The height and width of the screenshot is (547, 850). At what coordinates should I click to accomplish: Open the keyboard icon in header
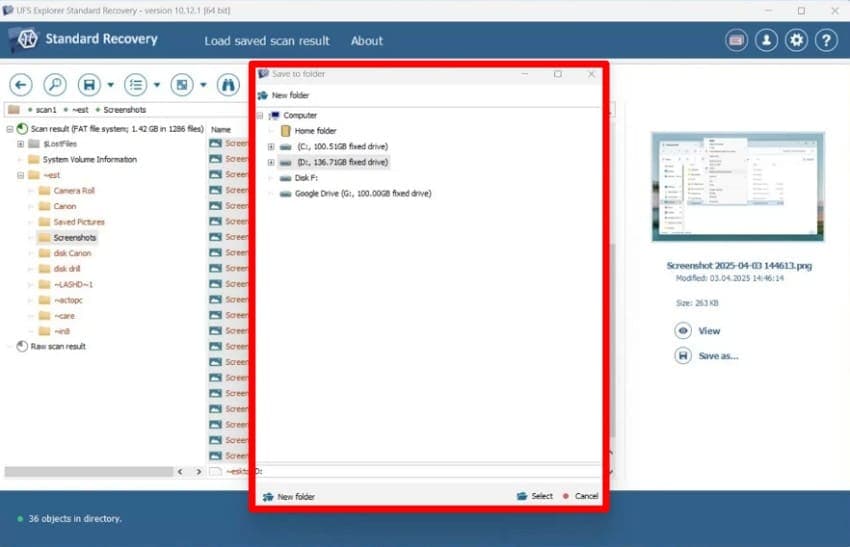[736, 40]
